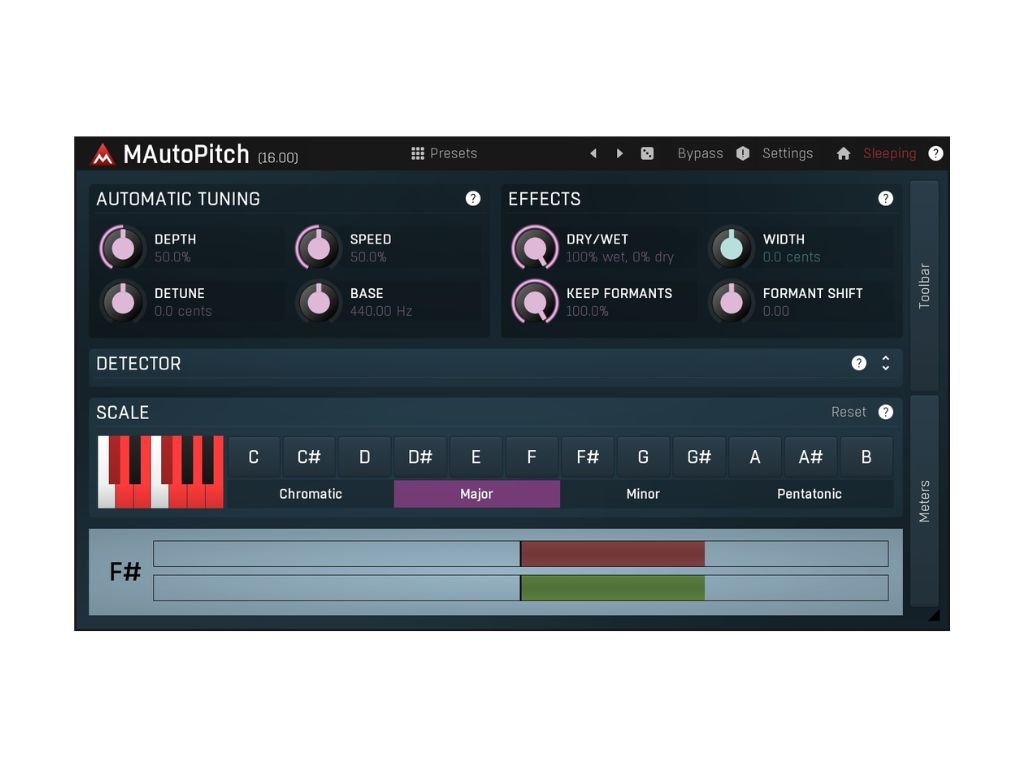Open Automatic Tuning help icon
The image size is (1024, 767).
click(473, 199)
